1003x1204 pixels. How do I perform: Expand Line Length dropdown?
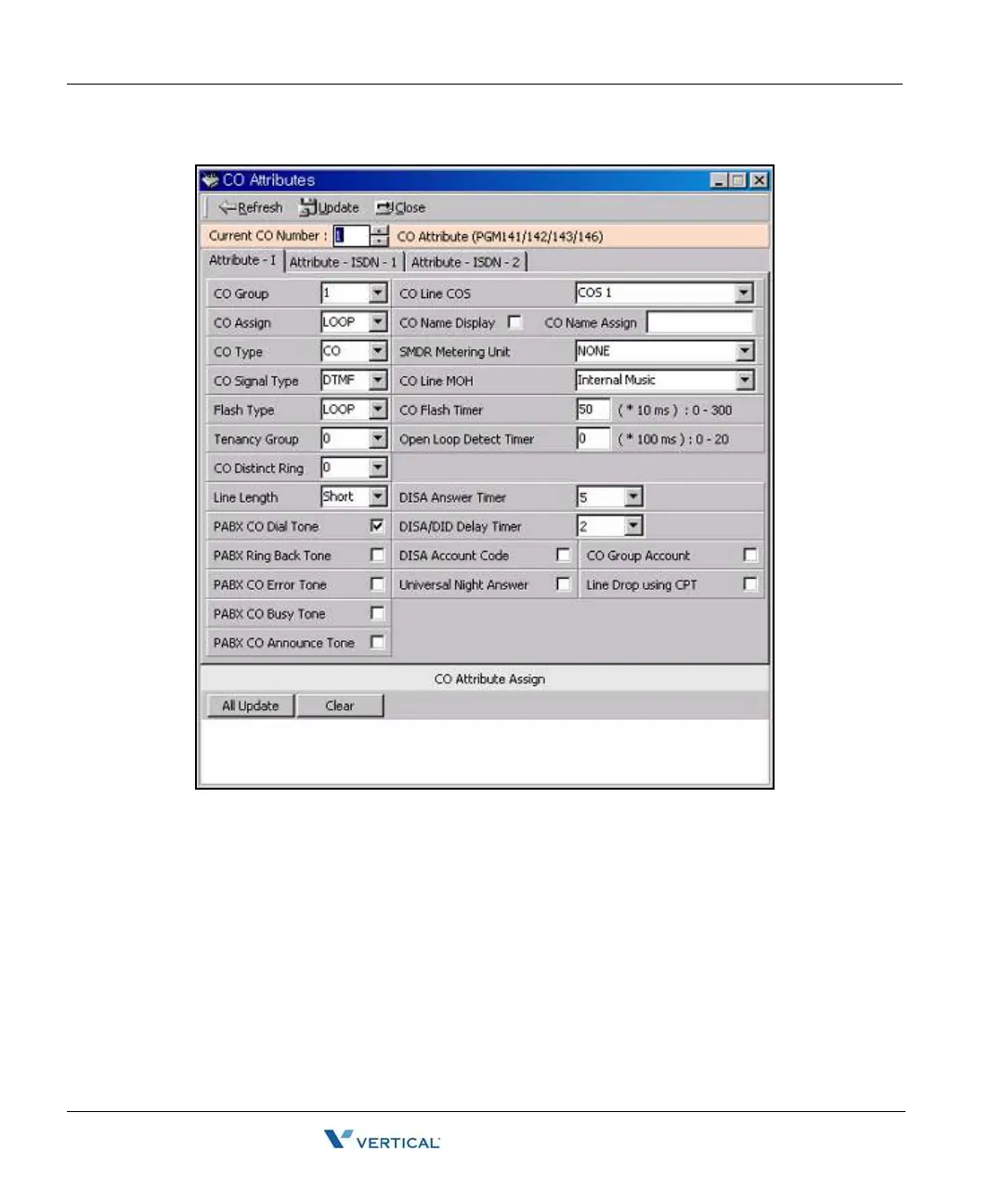(378, 496)
